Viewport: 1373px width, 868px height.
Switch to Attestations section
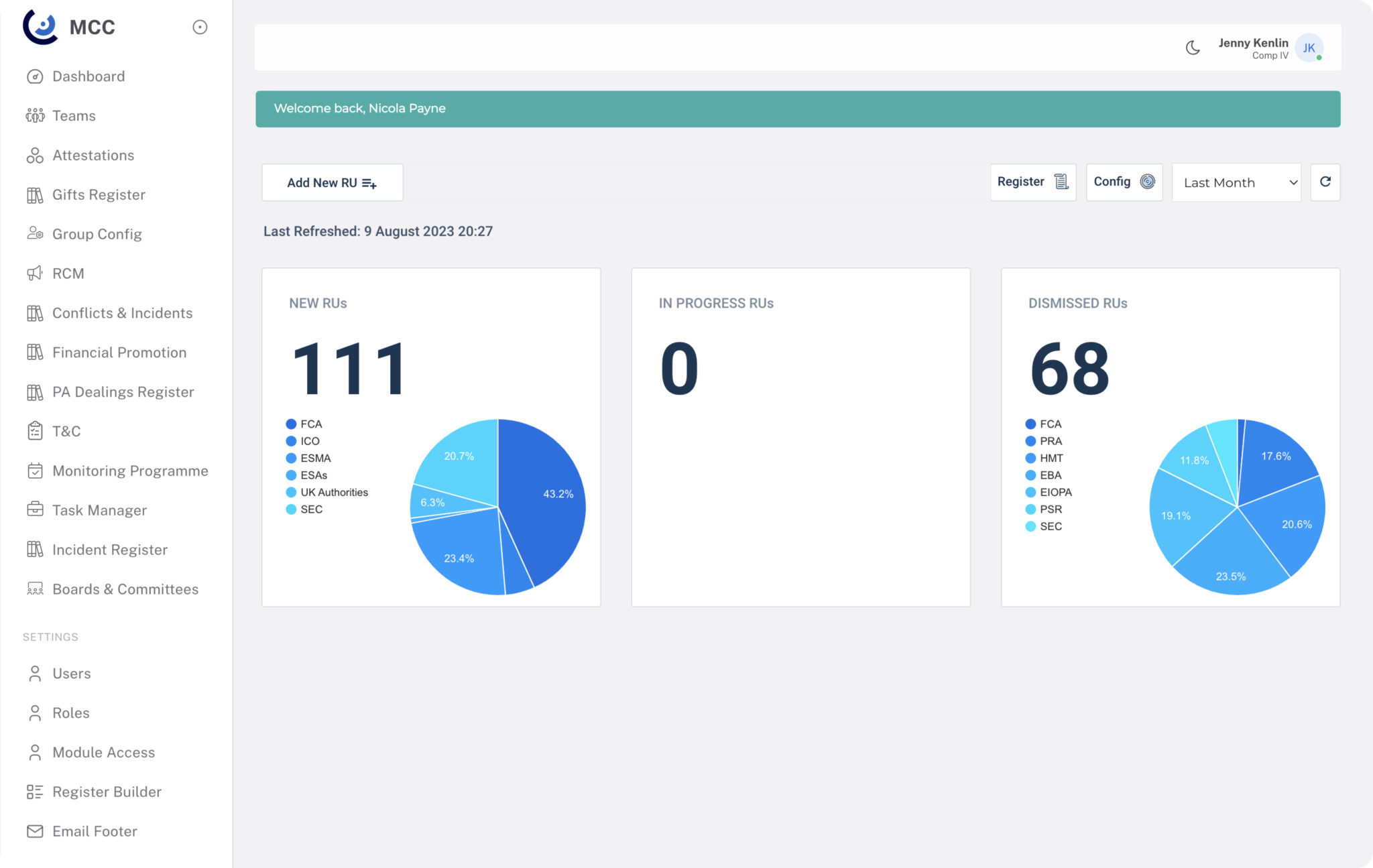(93, 155)
